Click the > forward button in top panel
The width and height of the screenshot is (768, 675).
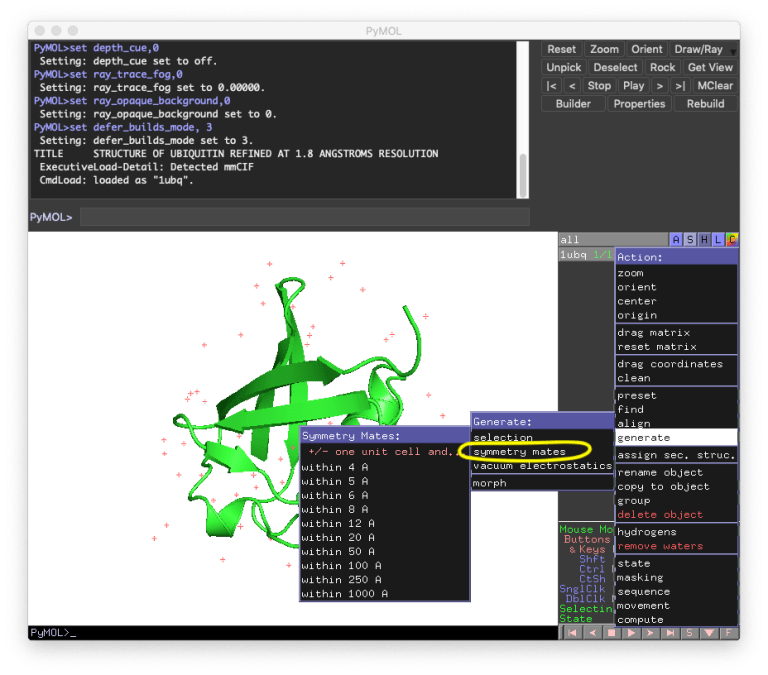coord(660,86)
